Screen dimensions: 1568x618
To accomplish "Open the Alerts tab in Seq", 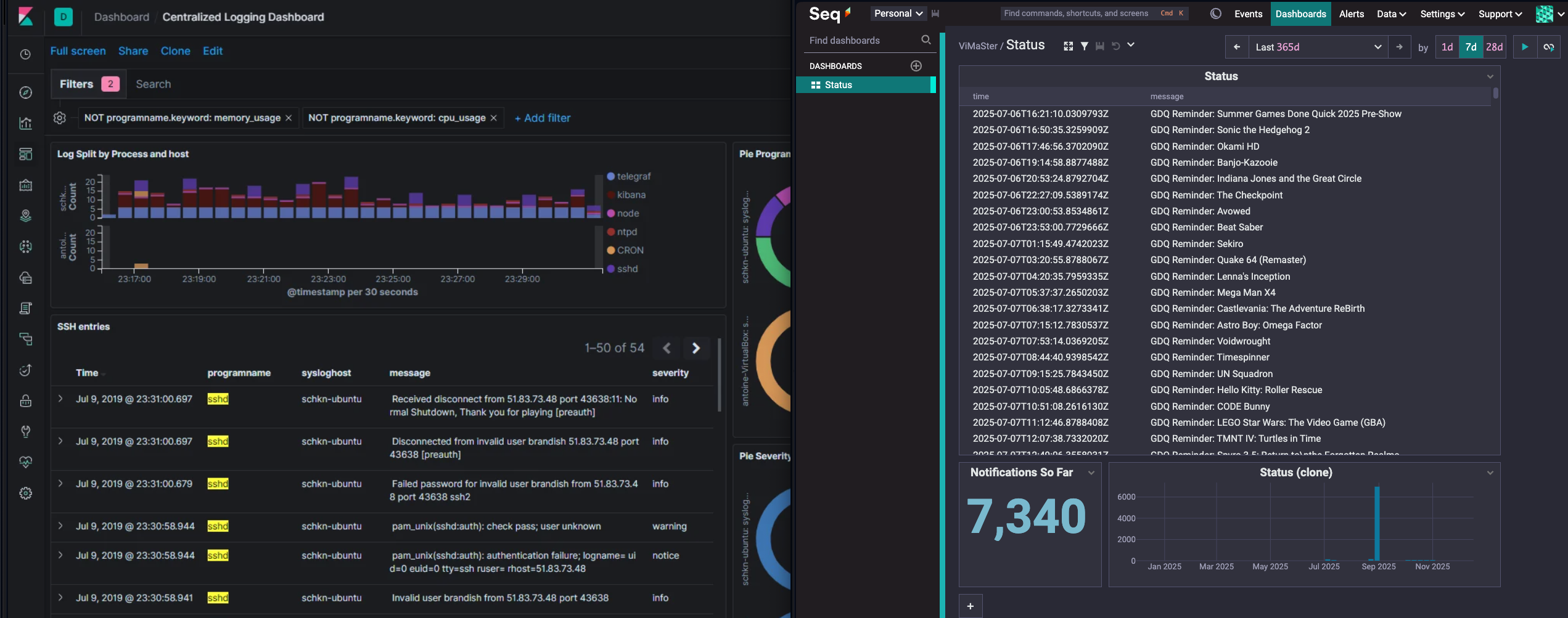I will (x=1351, y=14).
